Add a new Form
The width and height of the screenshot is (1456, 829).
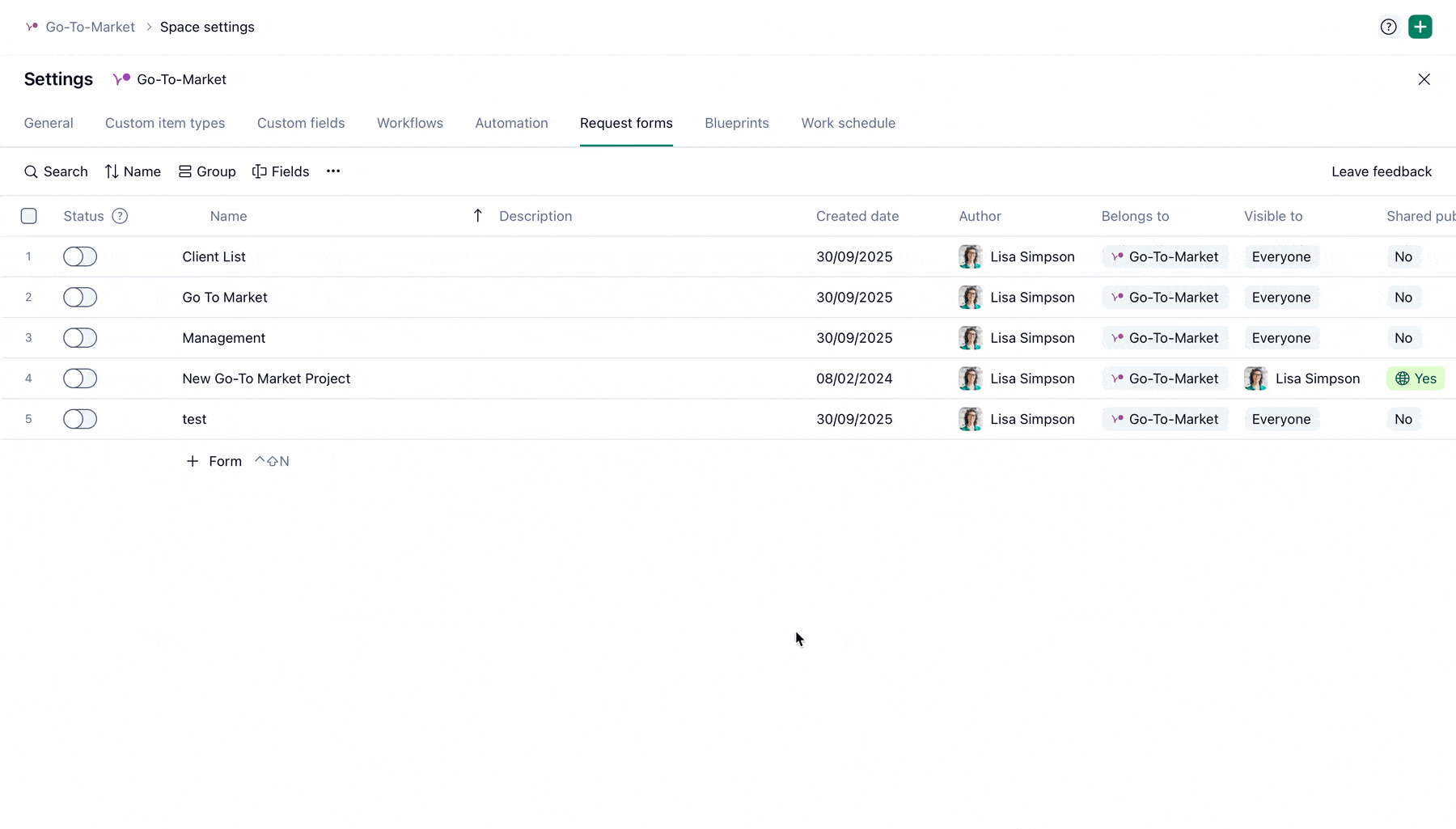214,461
